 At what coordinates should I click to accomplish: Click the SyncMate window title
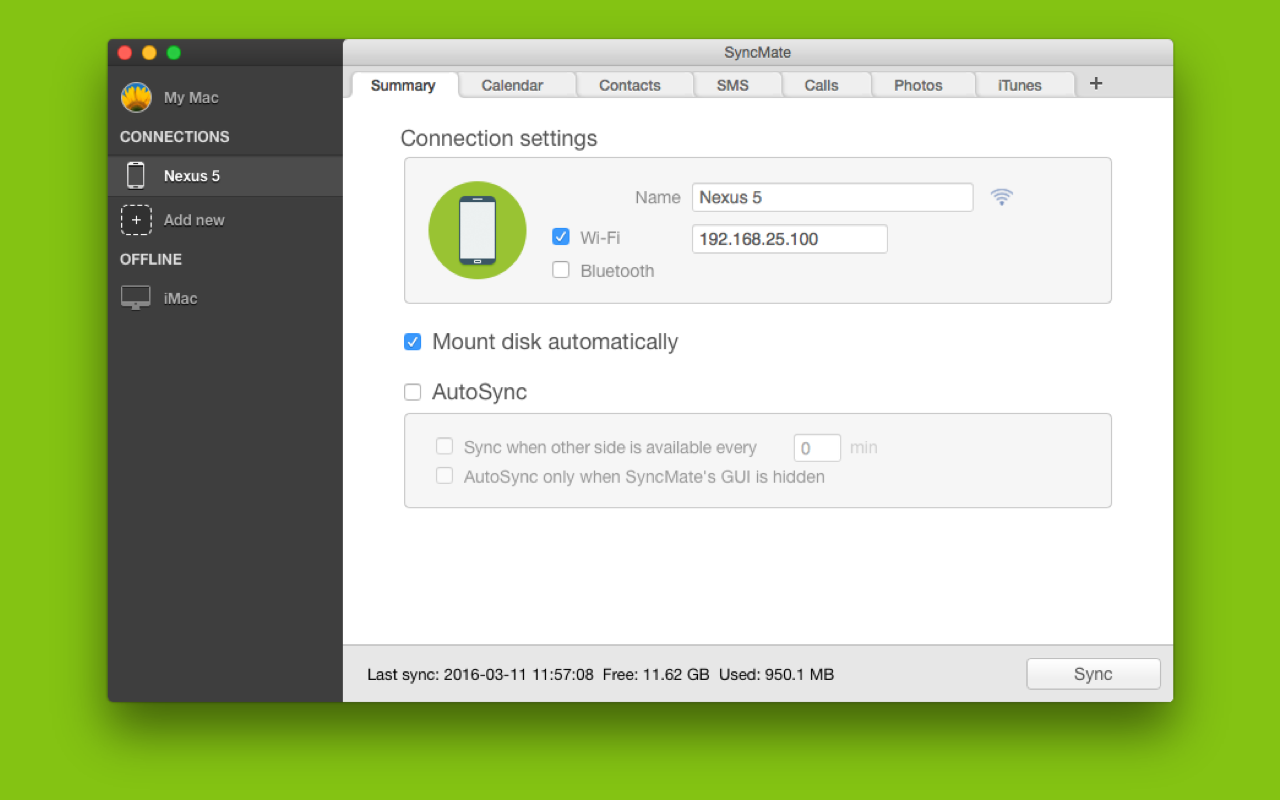point(758,53)
